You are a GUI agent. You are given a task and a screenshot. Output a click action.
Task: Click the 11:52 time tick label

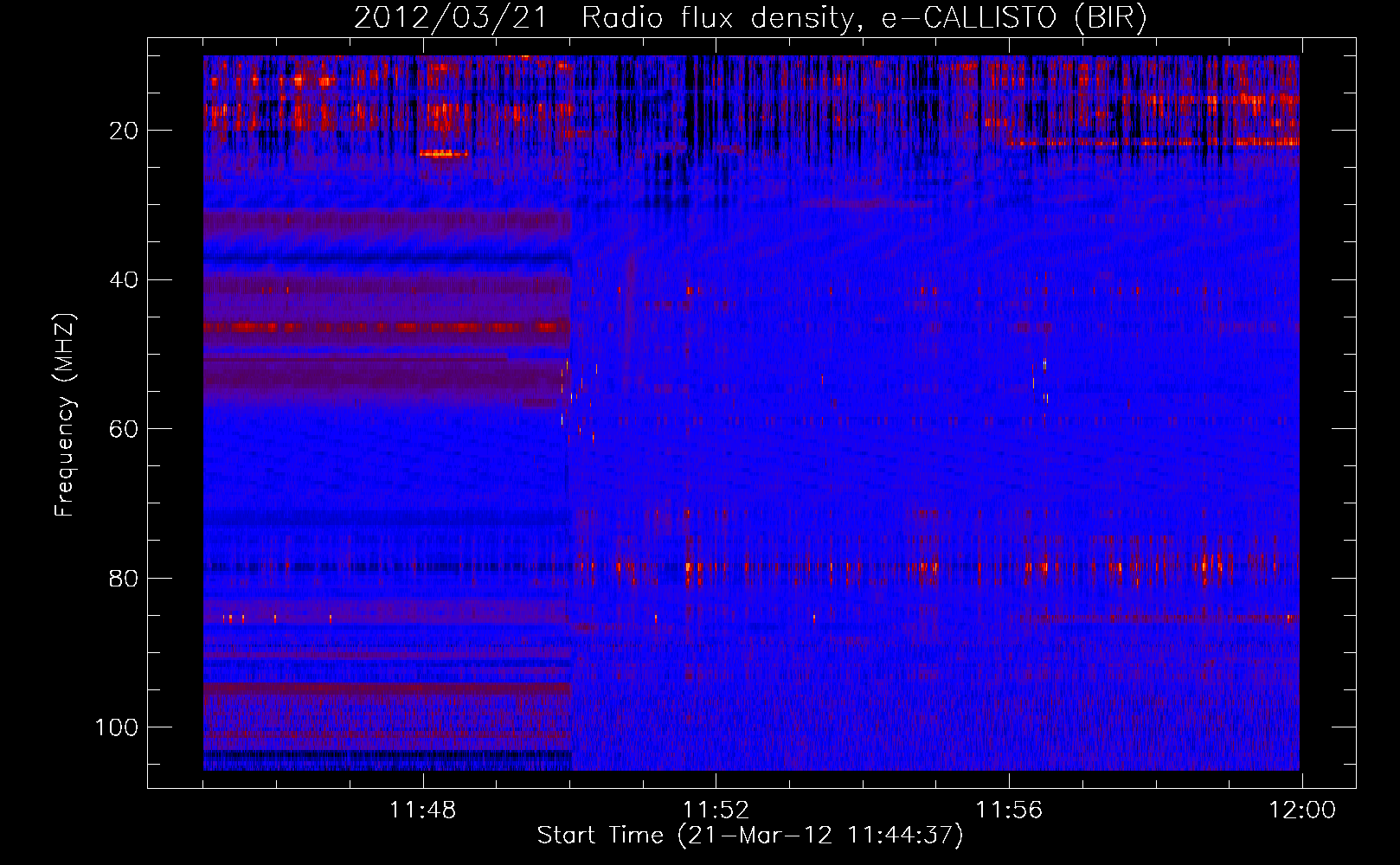coord(716,811)
